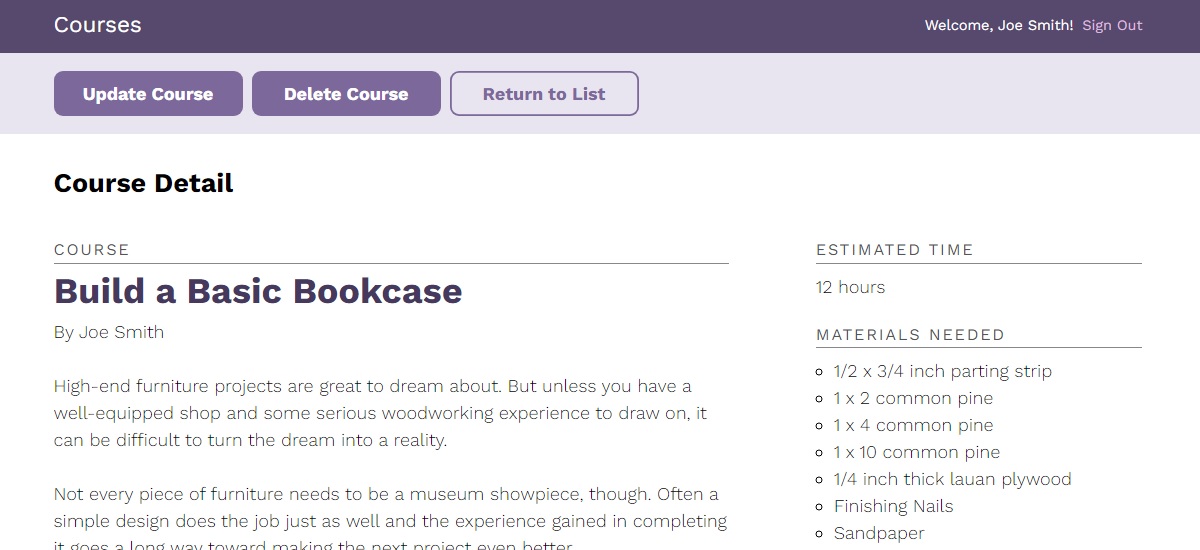Select the 1/4 inch thick lauan plywood item
Viewport: 1200px width, 550px height.
[952, 479]
